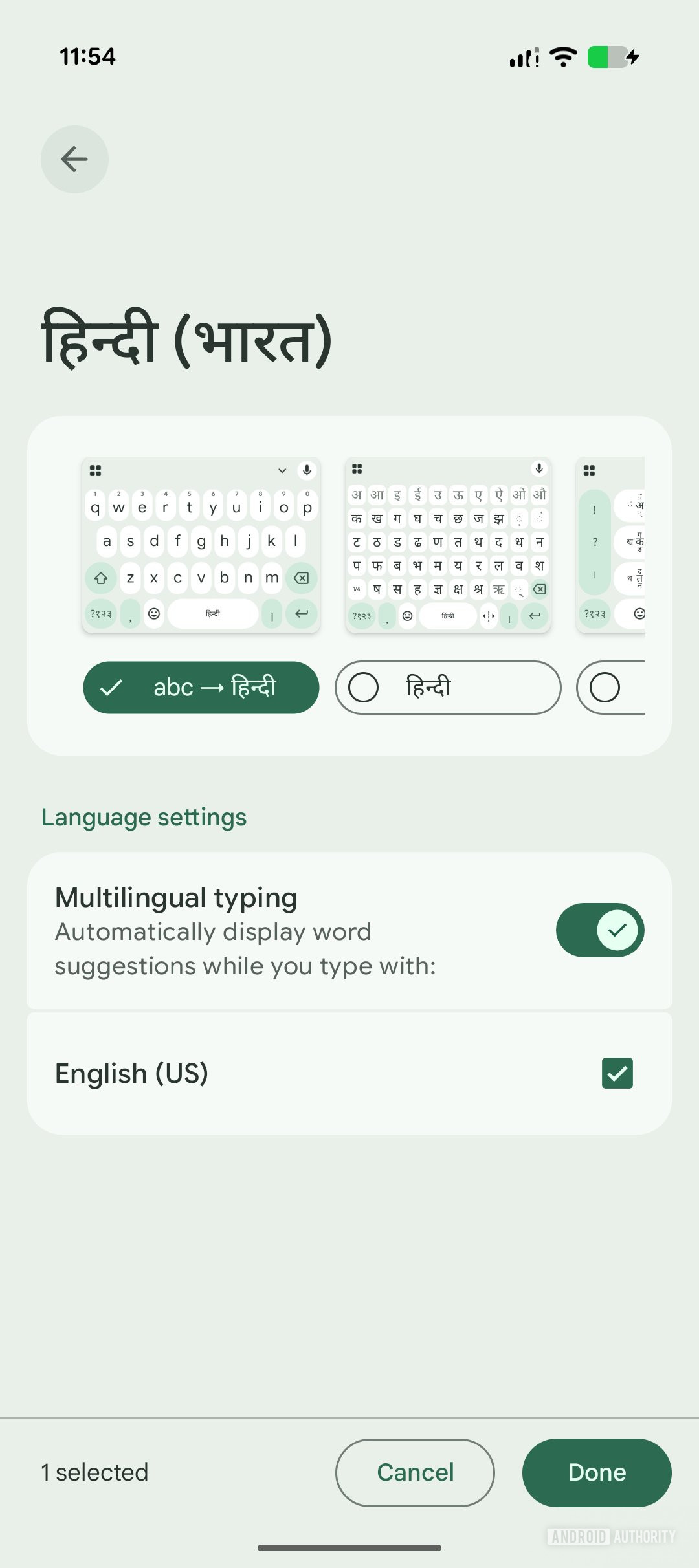Viewport: 699px width, 1568px height.
Task: Tap the shift key on abc keyboard preview
Action: coord(101,578)
